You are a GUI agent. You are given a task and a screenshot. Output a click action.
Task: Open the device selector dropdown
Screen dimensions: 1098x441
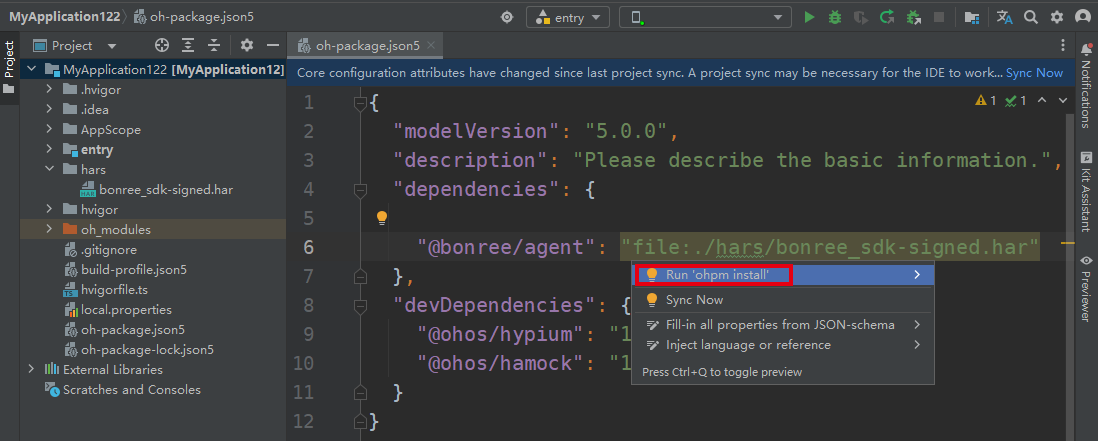tap(704, 17)
